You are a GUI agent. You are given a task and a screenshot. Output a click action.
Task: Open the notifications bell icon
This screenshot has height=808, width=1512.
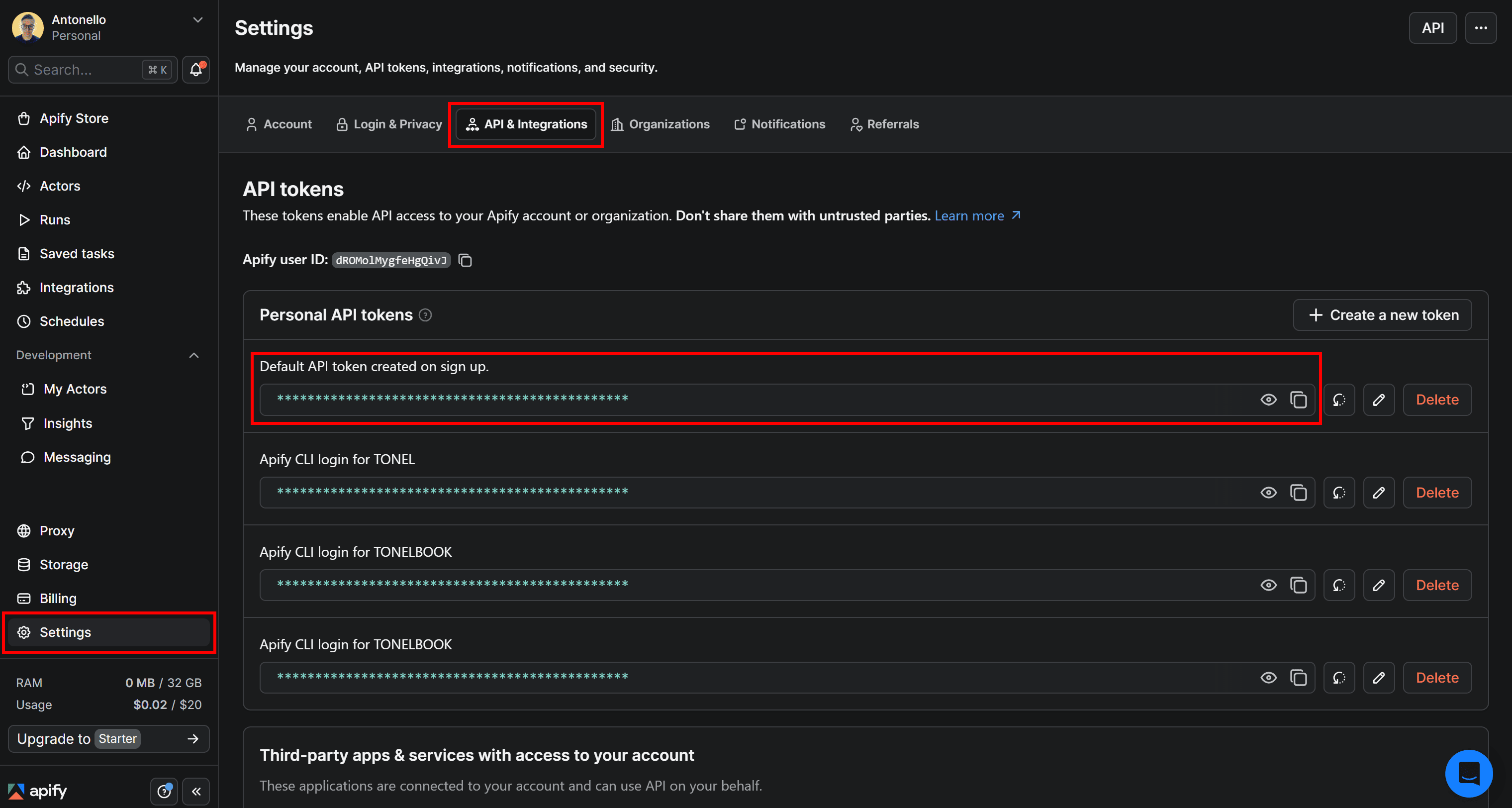196,70
